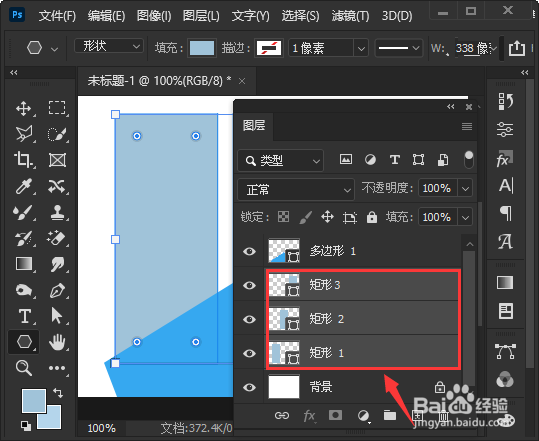Toggle the layer filter on/off switch
Viewport: 539px width, 441px height.
tap(469, 159)
